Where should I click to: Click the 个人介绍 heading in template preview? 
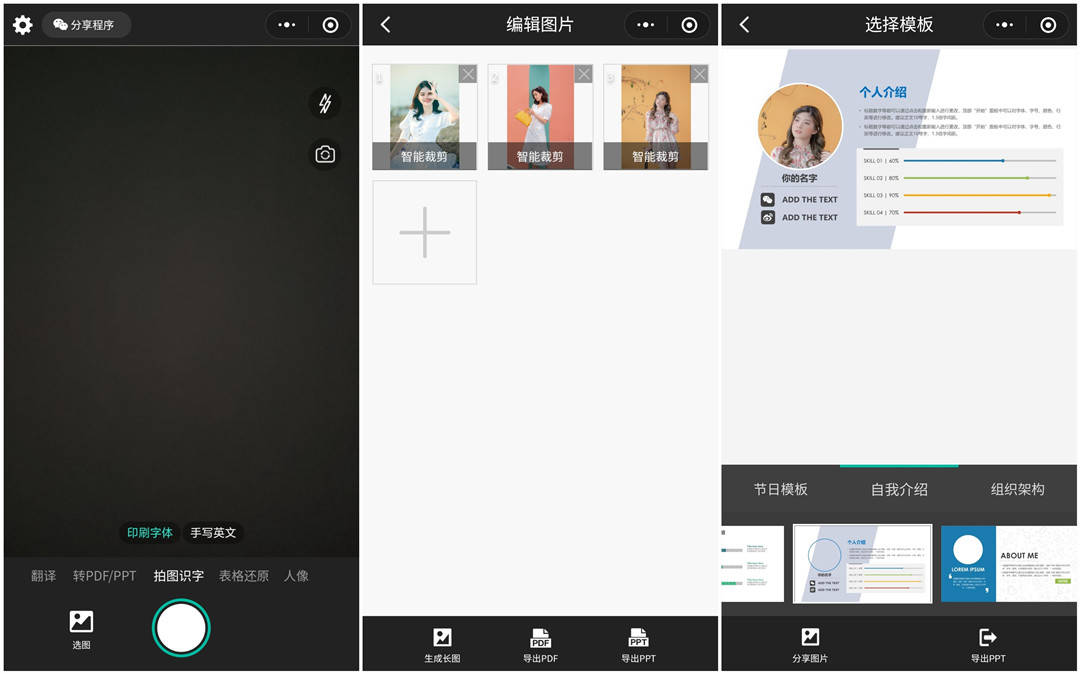(x=883, y=92)
